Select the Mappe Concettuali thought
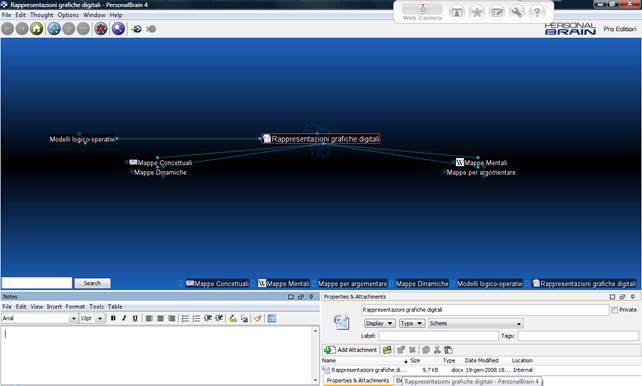 160,163
